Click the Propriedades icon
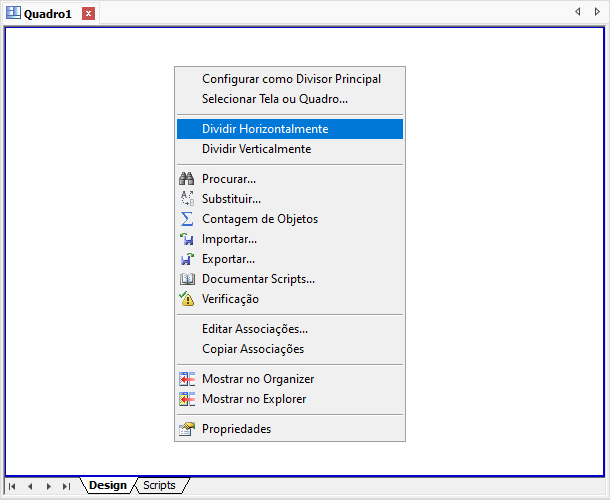 [186, 429]
